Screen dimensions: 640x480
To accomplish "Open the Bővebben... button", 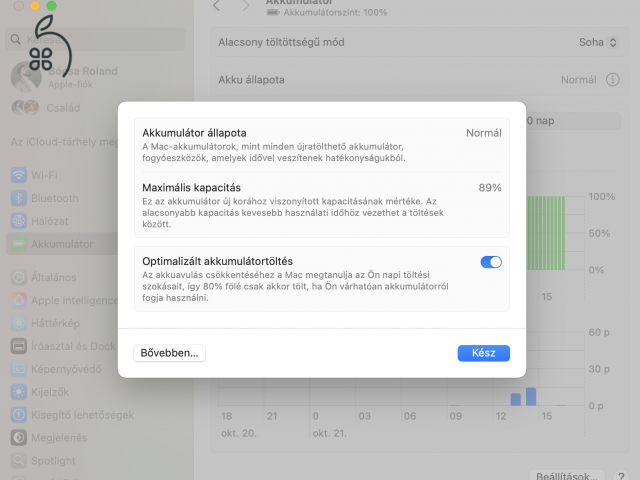I will tap(169, 353).
